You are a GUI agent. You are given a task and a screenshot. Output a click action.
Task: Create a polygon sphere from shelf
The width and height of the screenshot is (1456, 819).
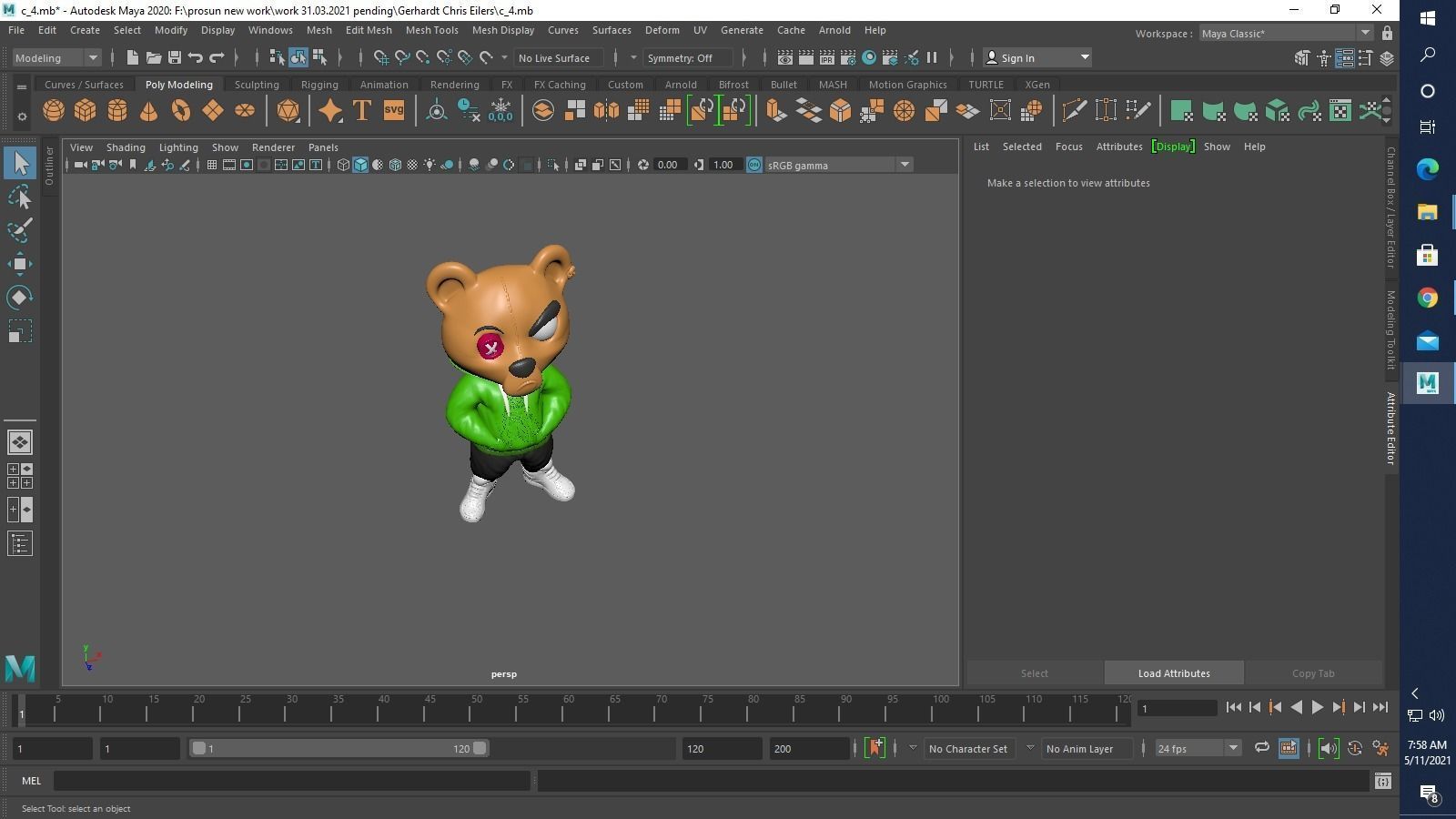pos(54,111)
